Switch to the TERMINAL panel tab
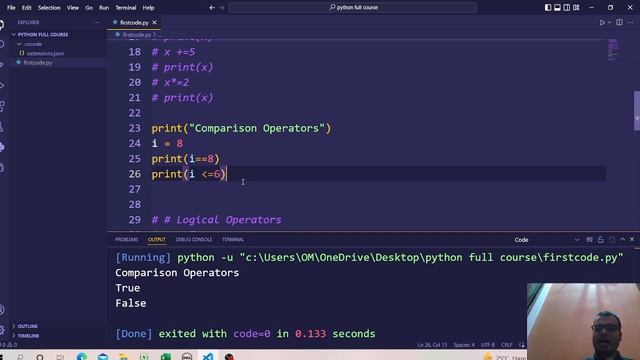Viewport: 640px width, 360px height. [233, 240]
